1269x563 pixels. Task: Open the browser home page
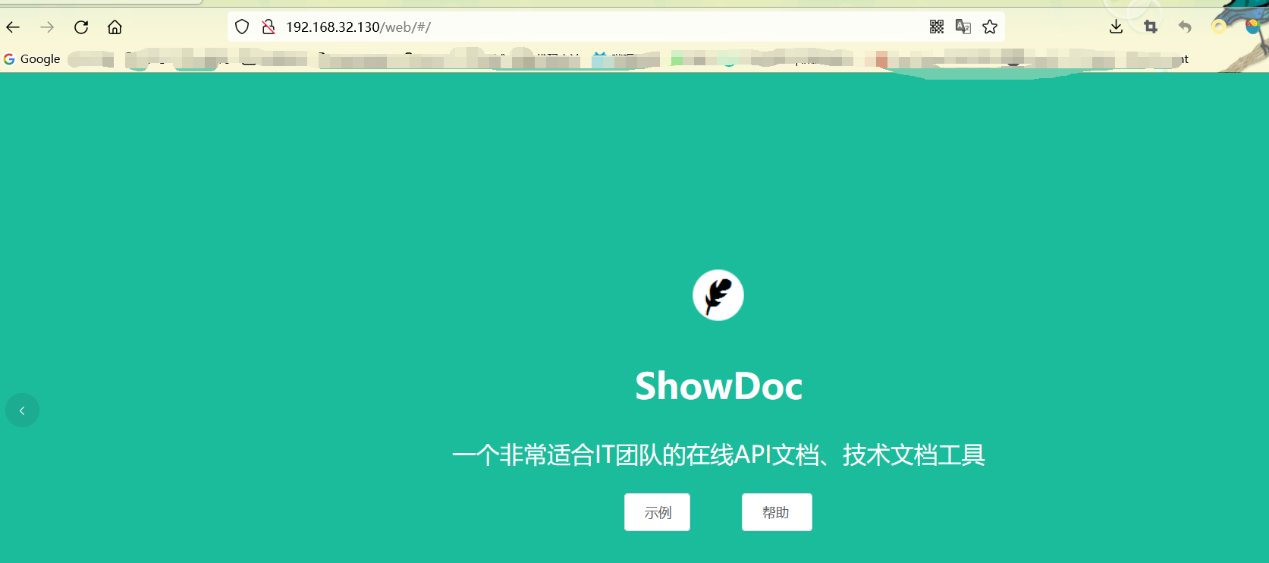click(x=115, y=27)
